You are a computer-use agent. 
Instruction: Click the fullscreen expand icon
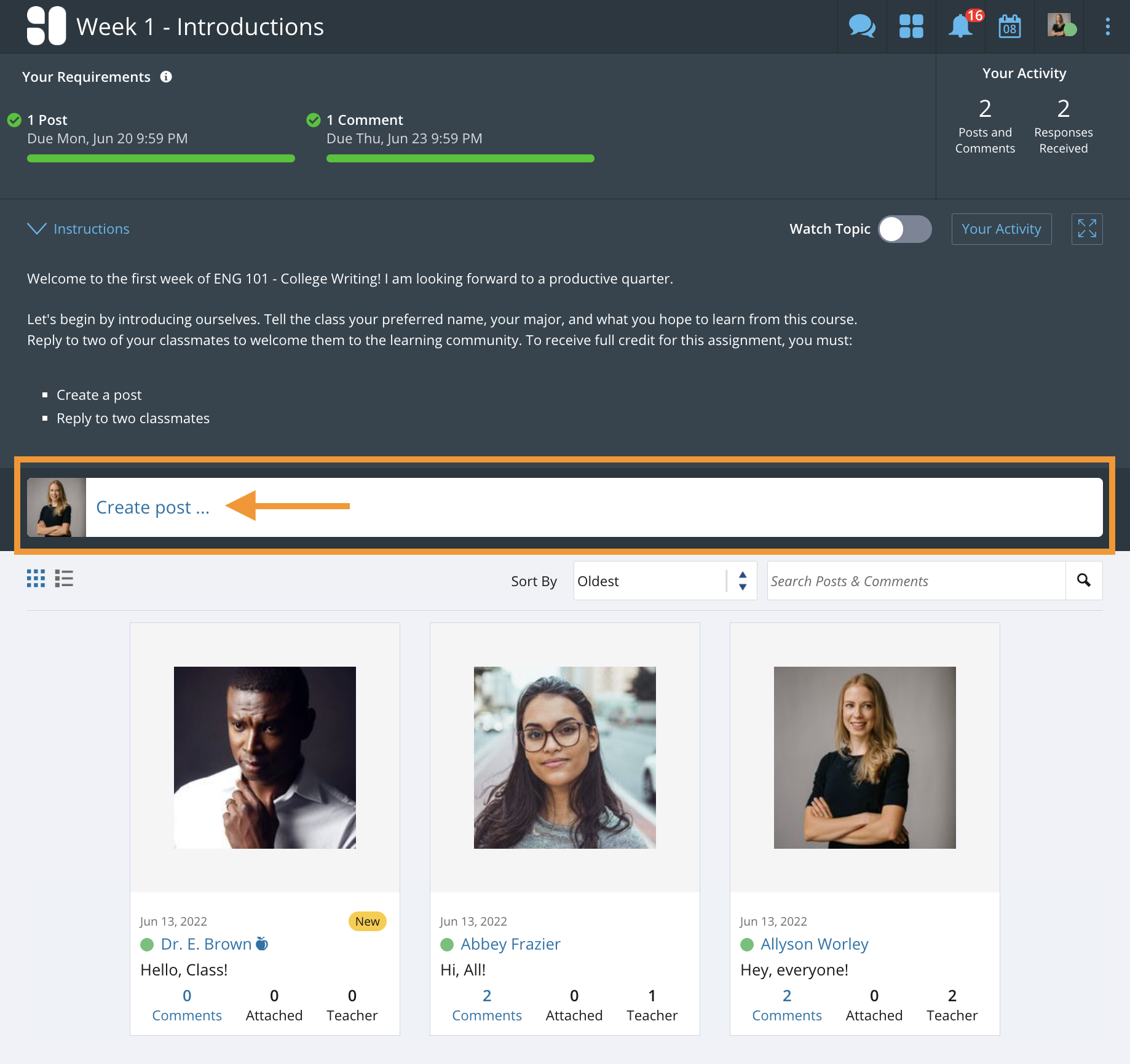point(1086,229)
